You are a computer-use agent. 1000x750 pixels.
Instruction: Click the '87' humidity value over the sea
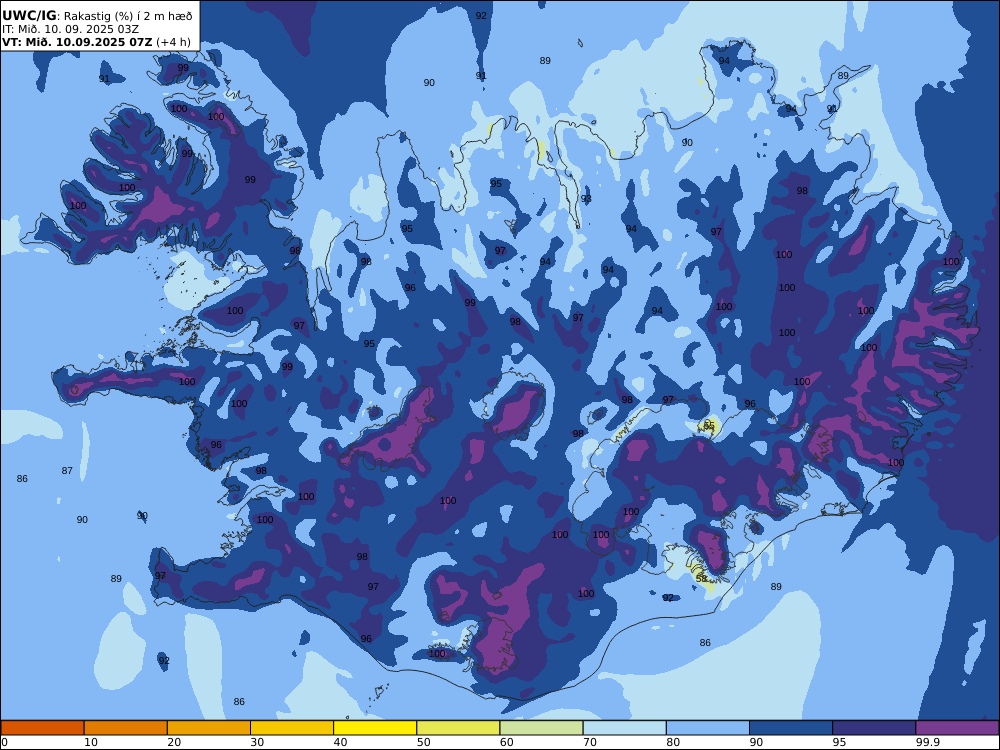point(67,471)
